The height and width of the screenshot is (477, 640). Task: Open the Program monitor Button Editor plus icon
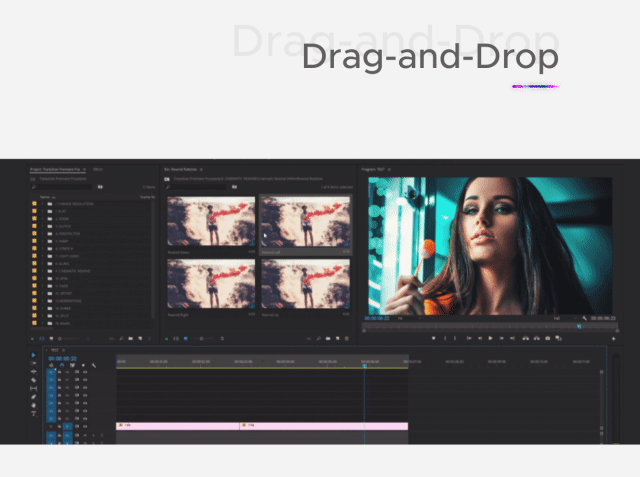613,338
